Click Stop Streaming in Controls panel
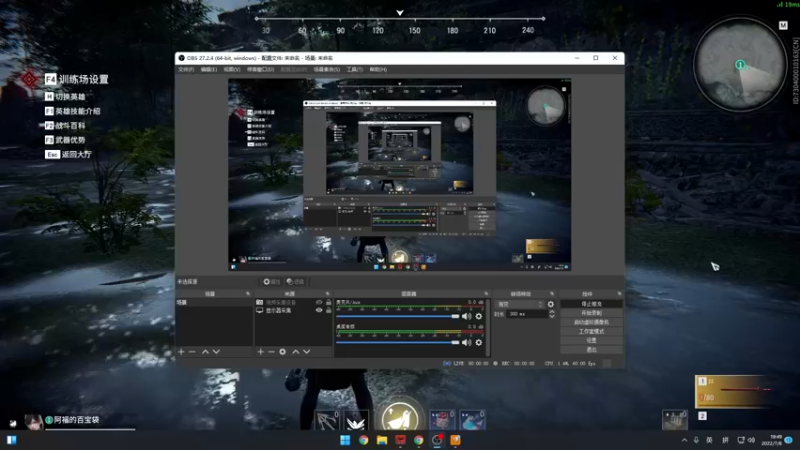The width and height of the screenshot is (800, 450). [591, 304]
